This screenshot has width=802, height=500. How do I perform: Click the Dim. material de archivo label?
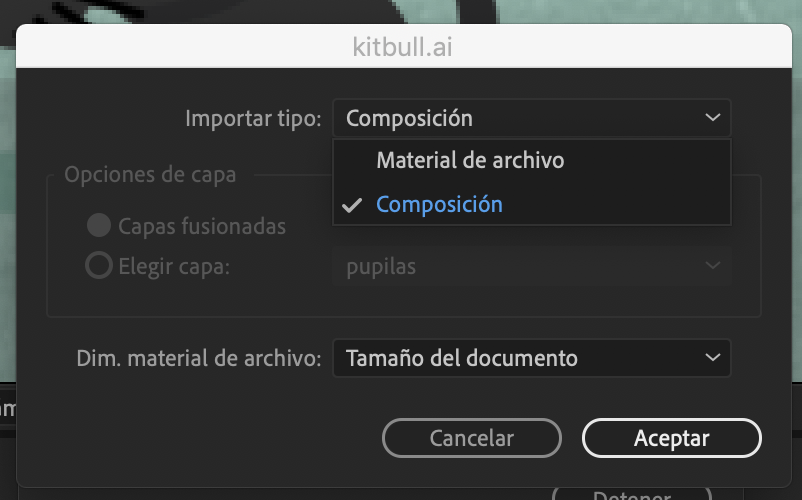[199, 358]
